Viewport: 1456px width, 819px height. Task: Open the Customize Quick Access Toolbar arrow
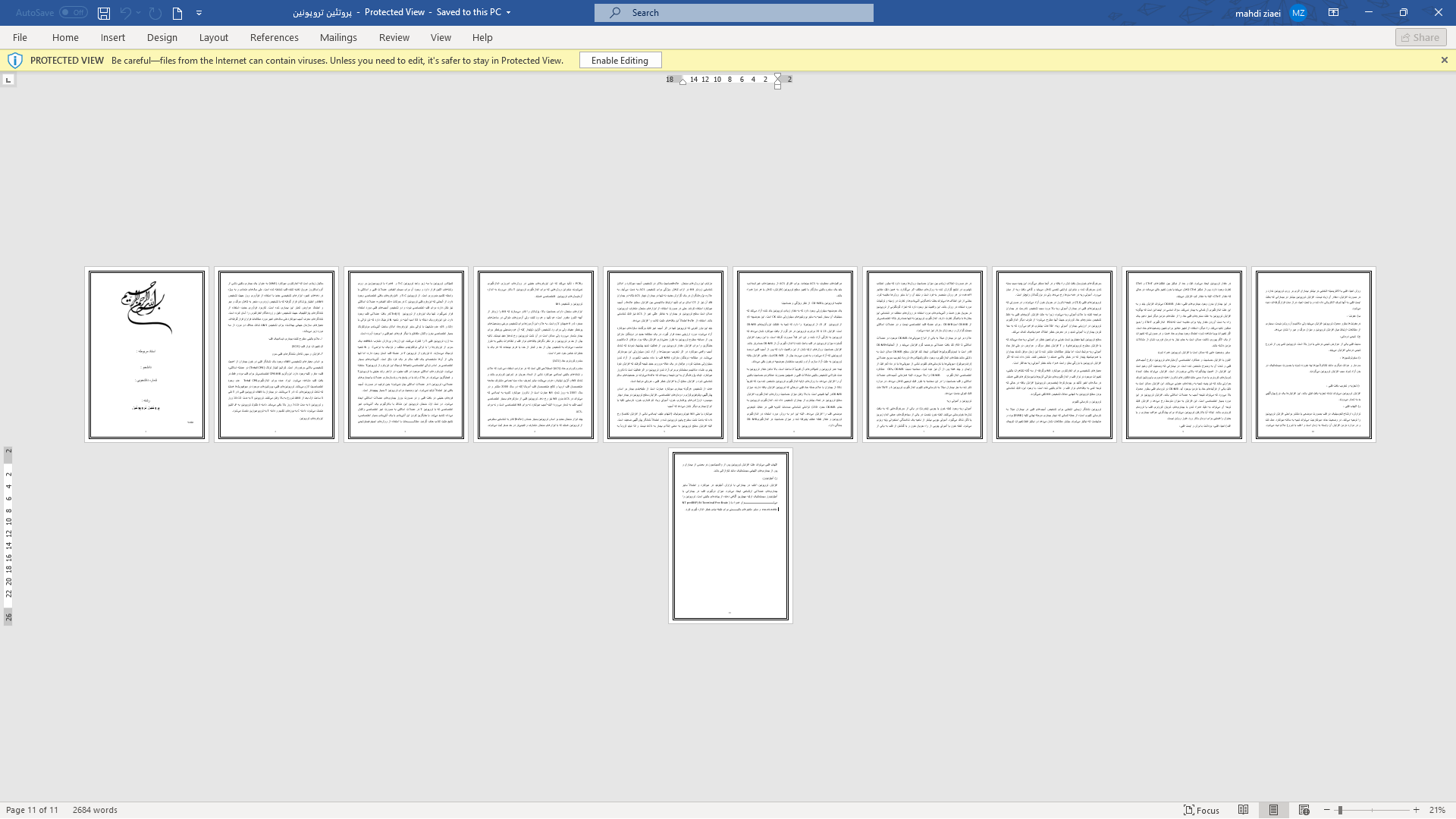[x=199, y=13]
